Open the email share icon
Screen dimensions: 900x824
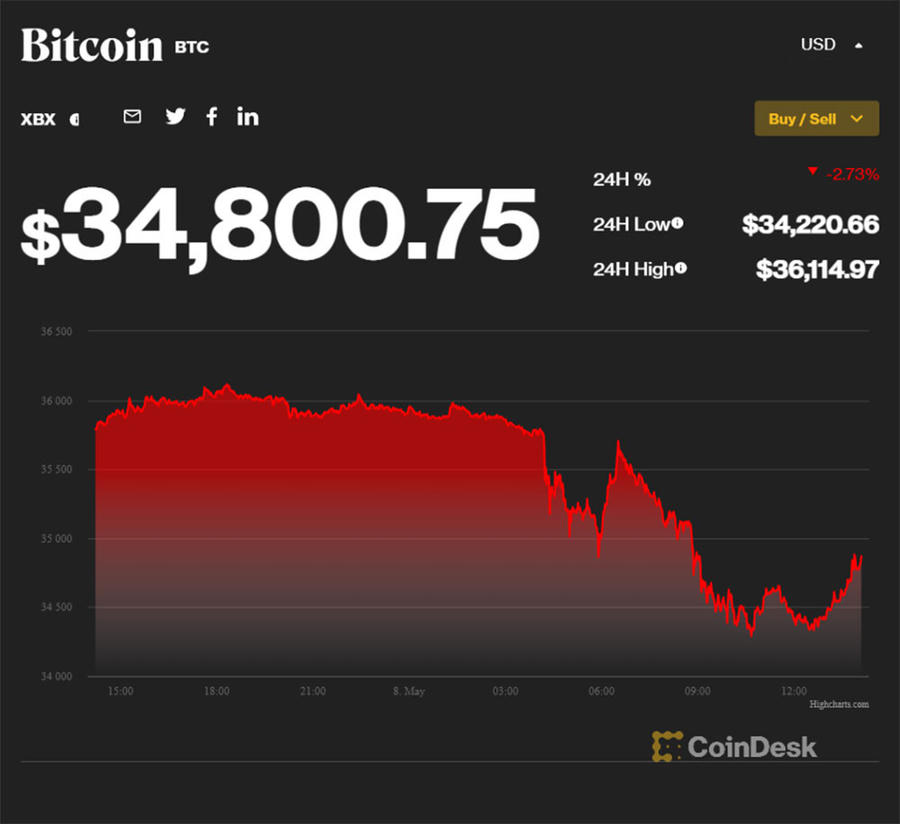point(131,117)
